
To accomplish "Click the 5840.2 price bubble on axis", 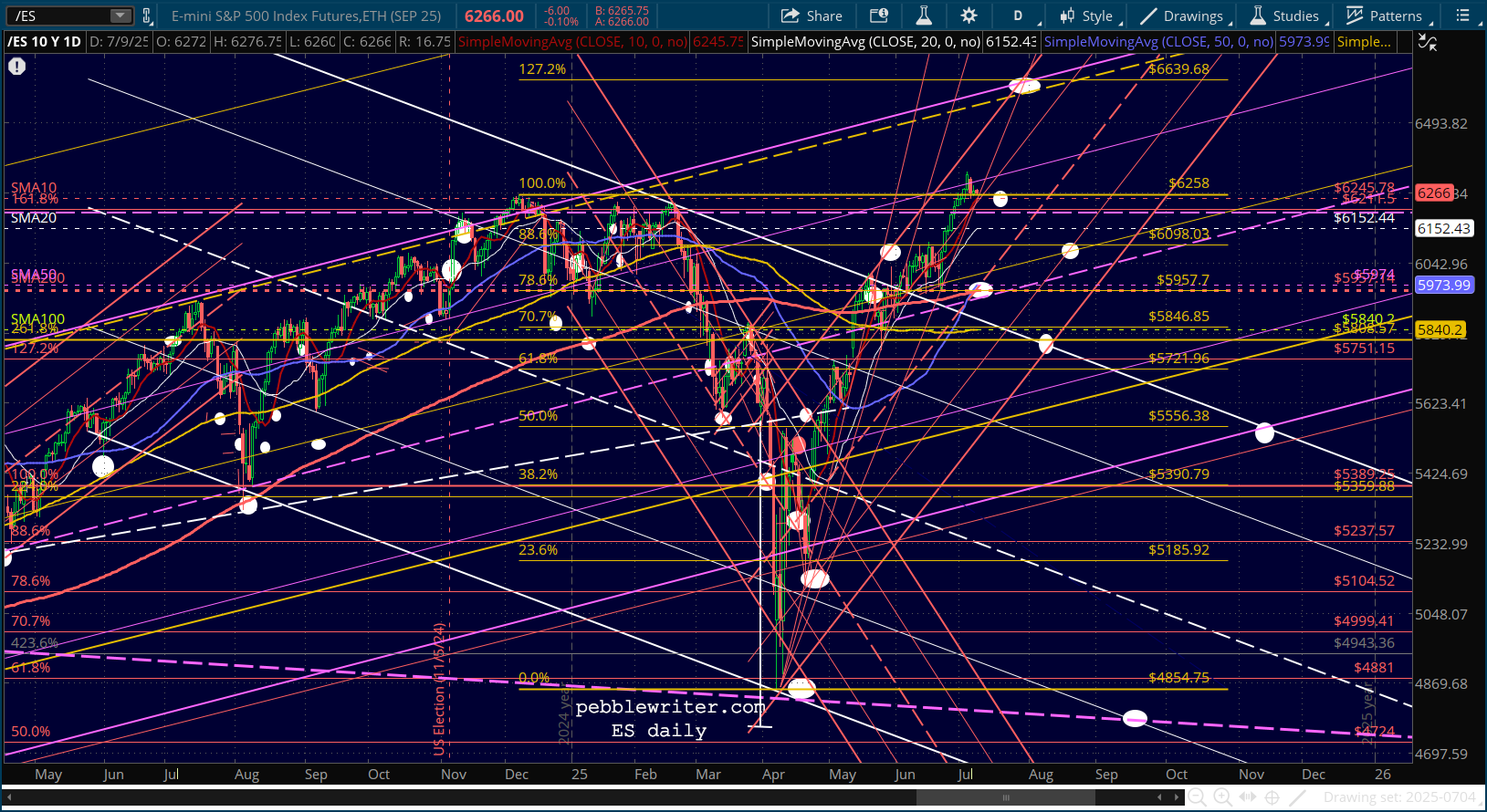I will [x=1440, y=330].
